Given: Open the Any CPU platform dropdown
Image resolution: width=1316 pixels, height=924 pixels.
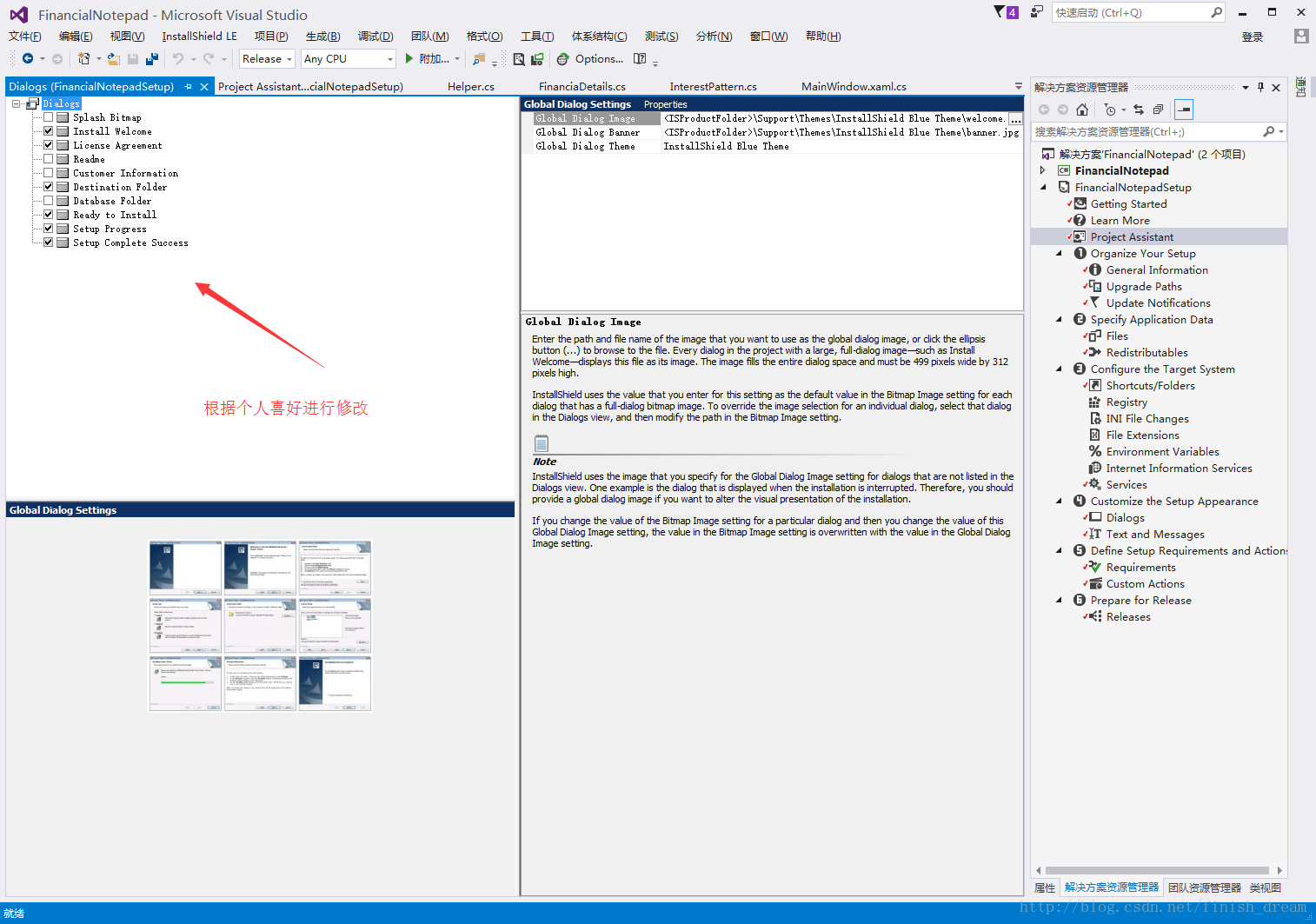Looking at the screenshot, I should (x=348, y=58).
